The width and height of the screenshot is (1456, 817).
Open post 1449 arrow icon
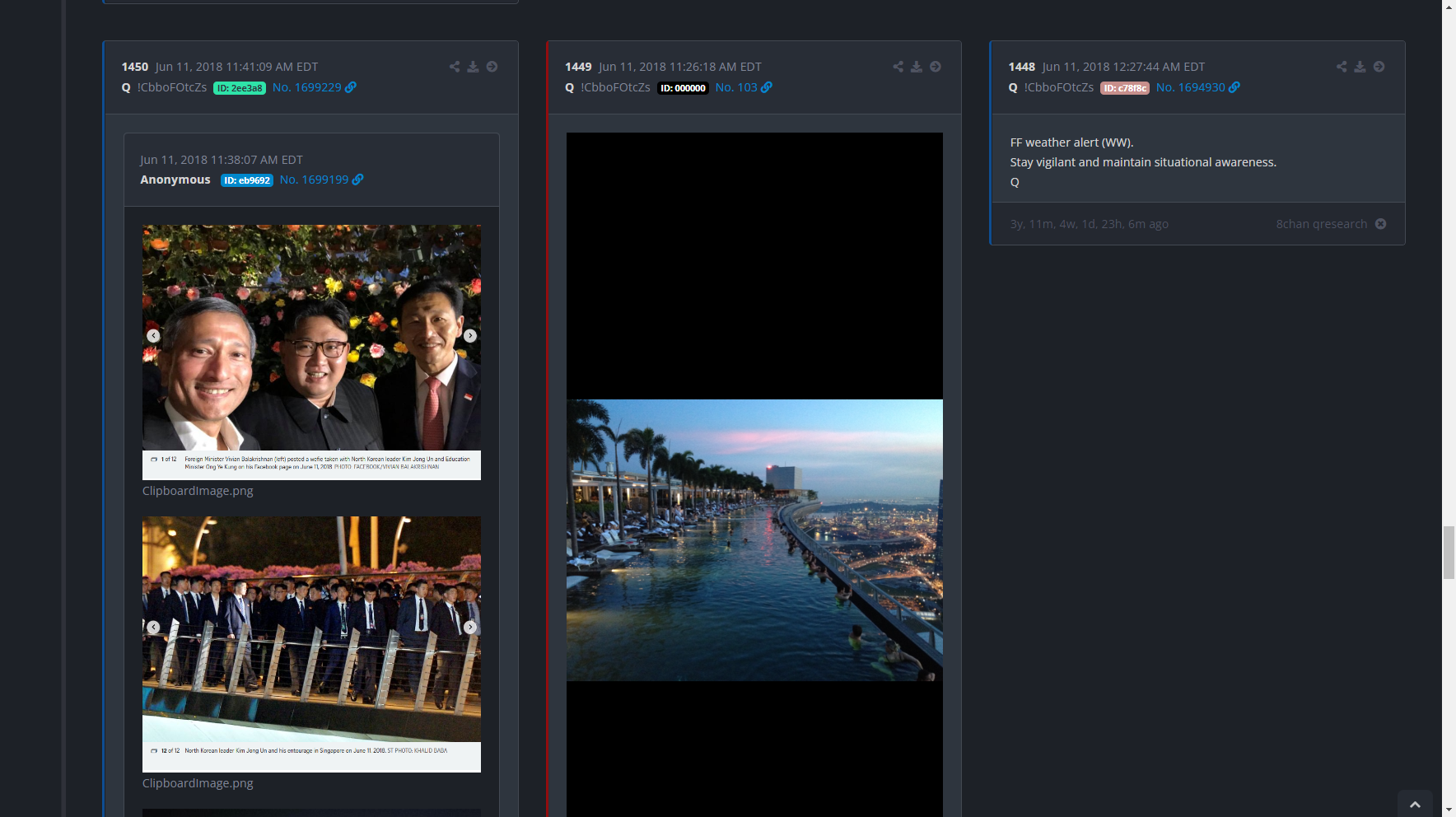[x=936, y=67]
